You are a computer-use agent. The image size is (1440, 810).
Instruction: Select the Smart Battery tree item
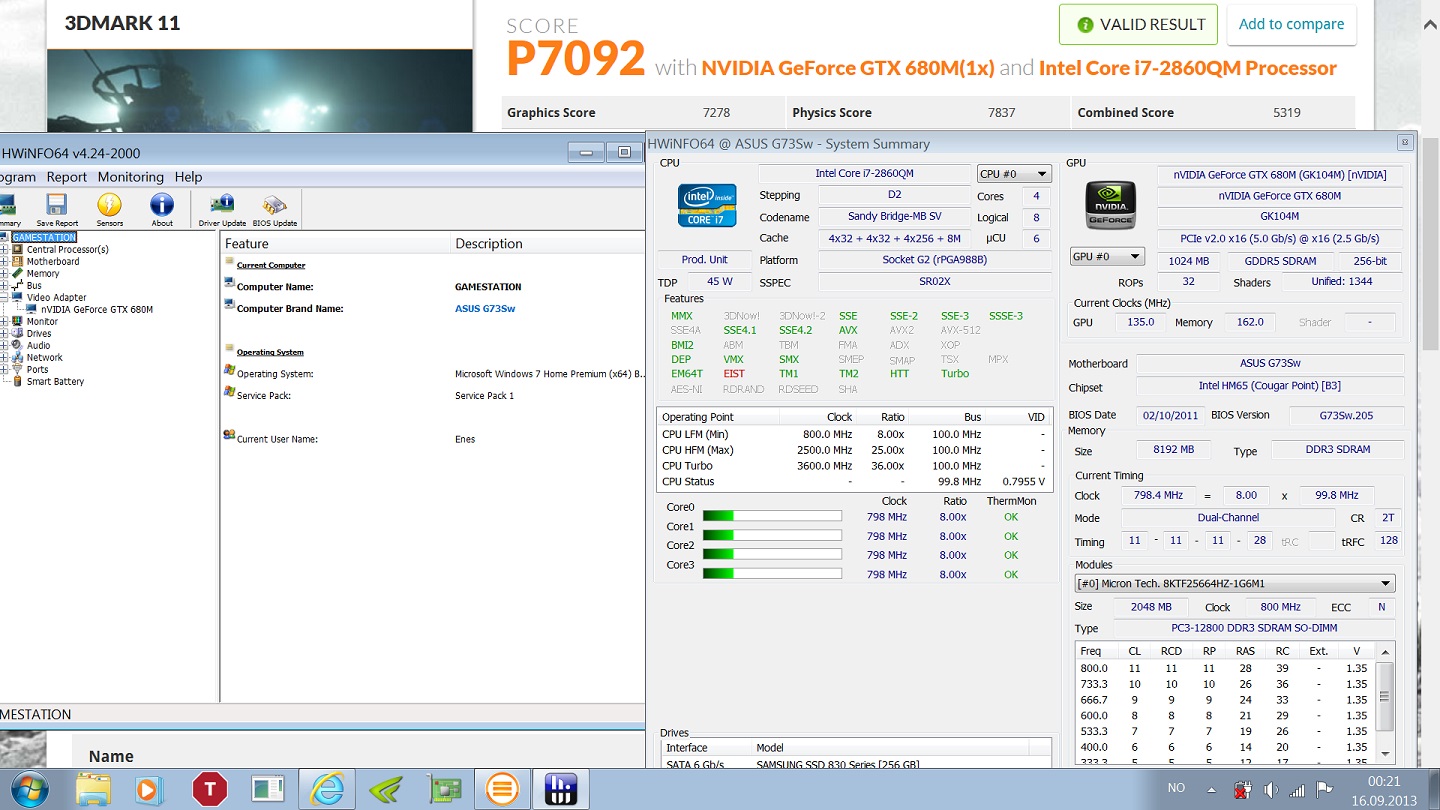55,381
